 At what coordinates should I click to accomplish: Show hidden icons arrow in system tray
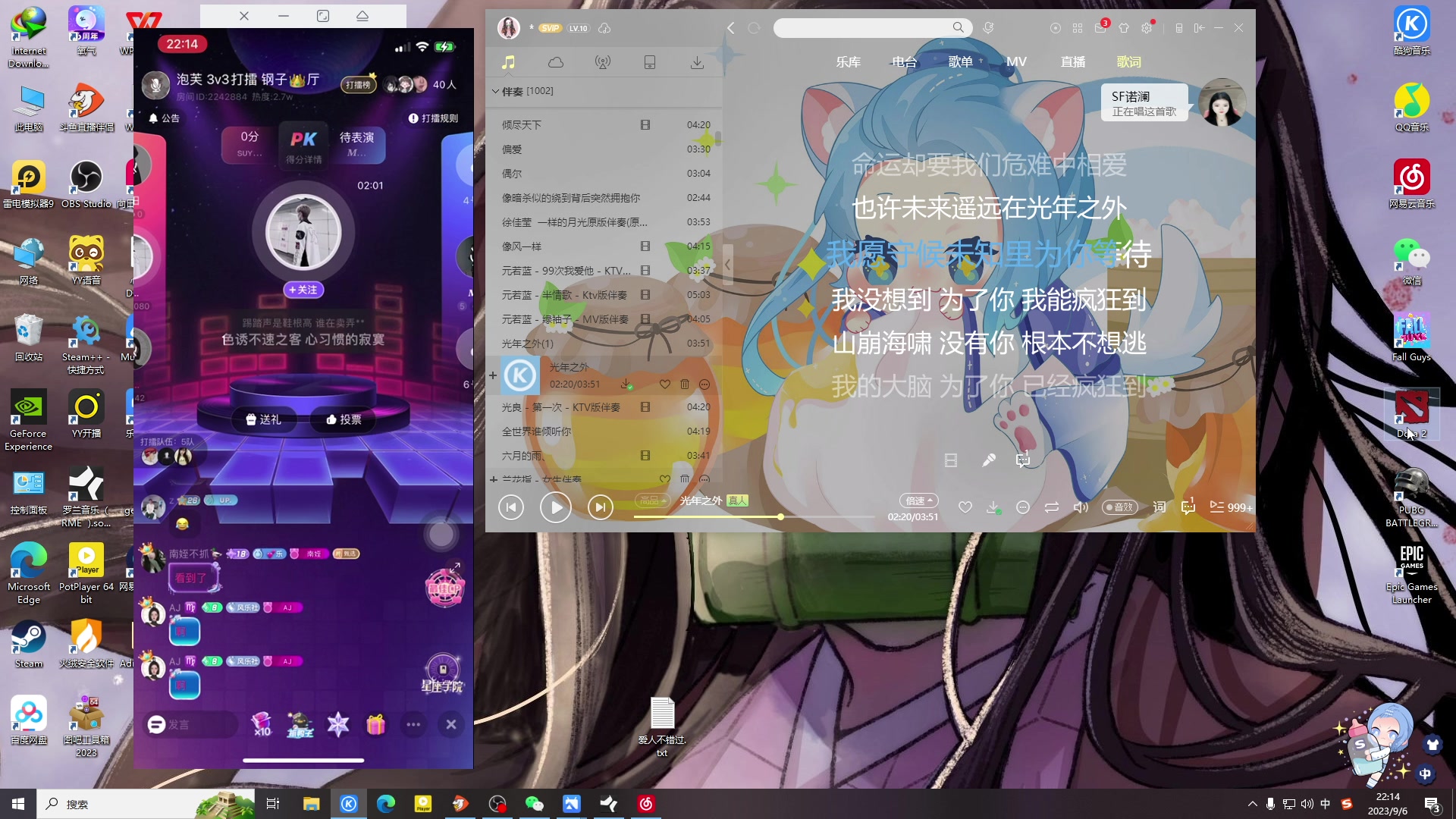click(1253, 804)
